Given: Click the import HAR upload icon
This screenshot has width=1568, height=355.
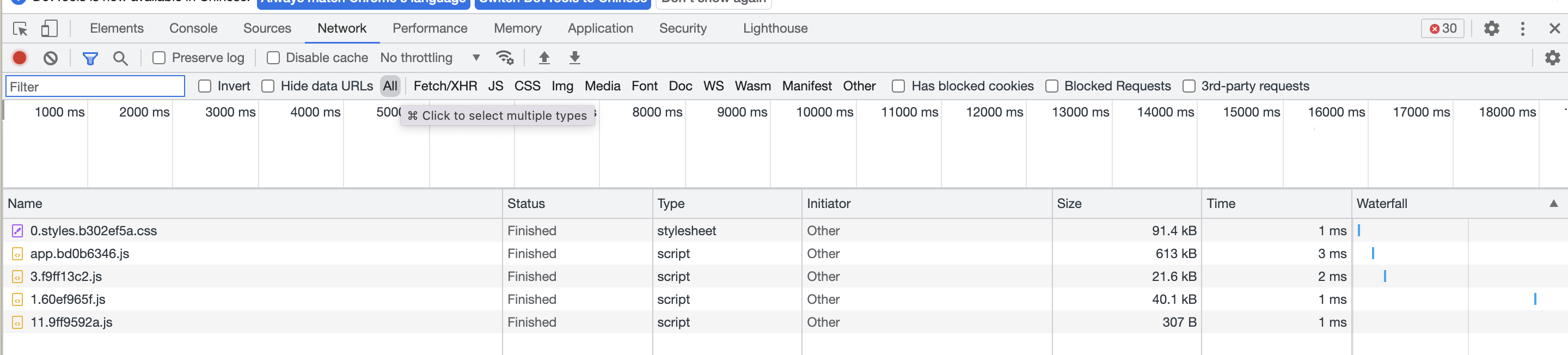Looking at the screenshot, I should coord(544,58).
